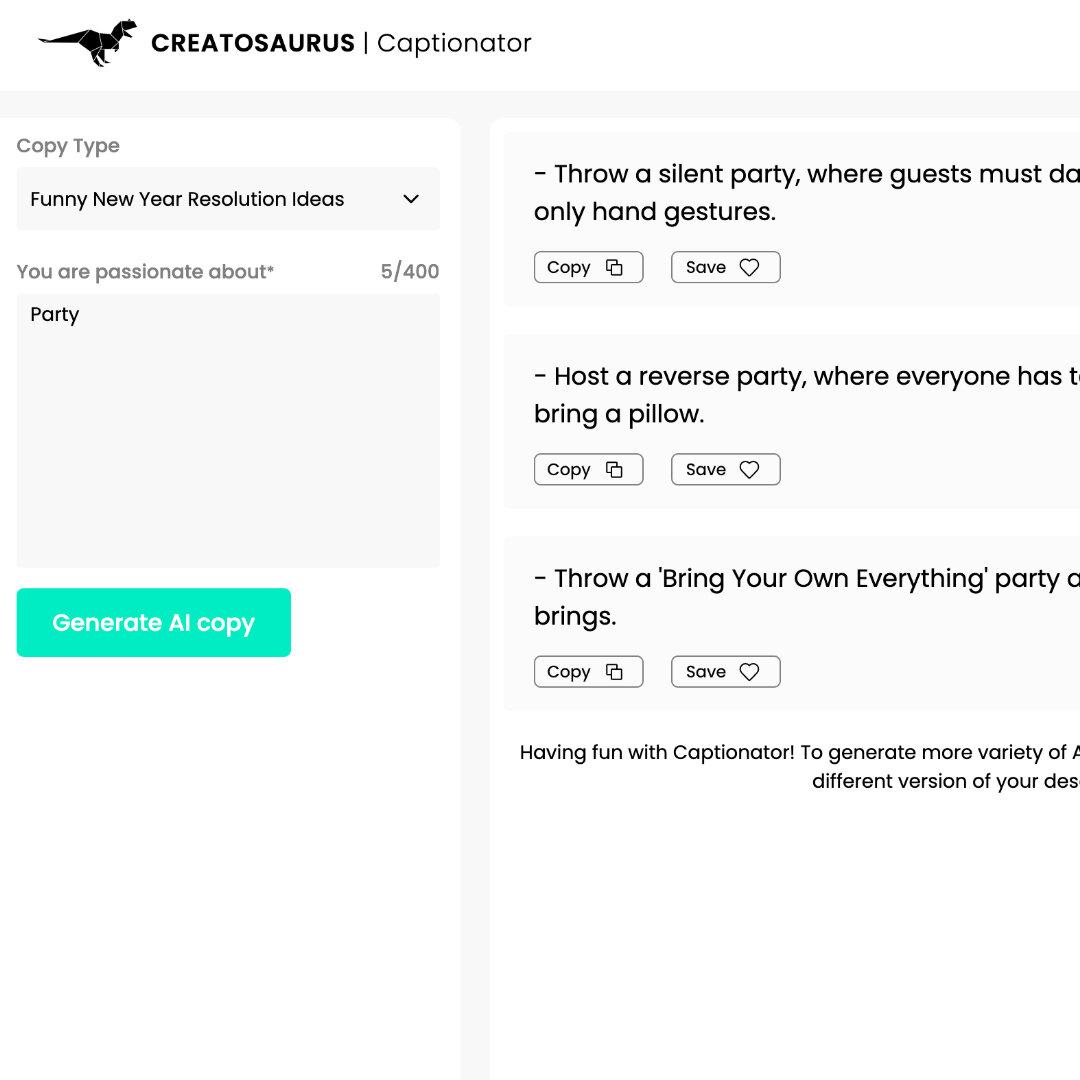Image resolution: width=1080 pixels, height=1080 pixels.
Task: Copy the Bring Your Own Everything caption
Action: point(588,672)
